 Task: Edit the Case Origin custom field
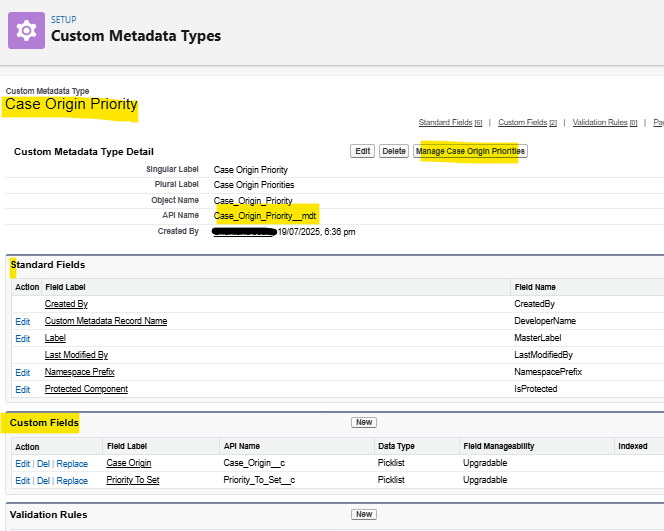tap(22, 464)
